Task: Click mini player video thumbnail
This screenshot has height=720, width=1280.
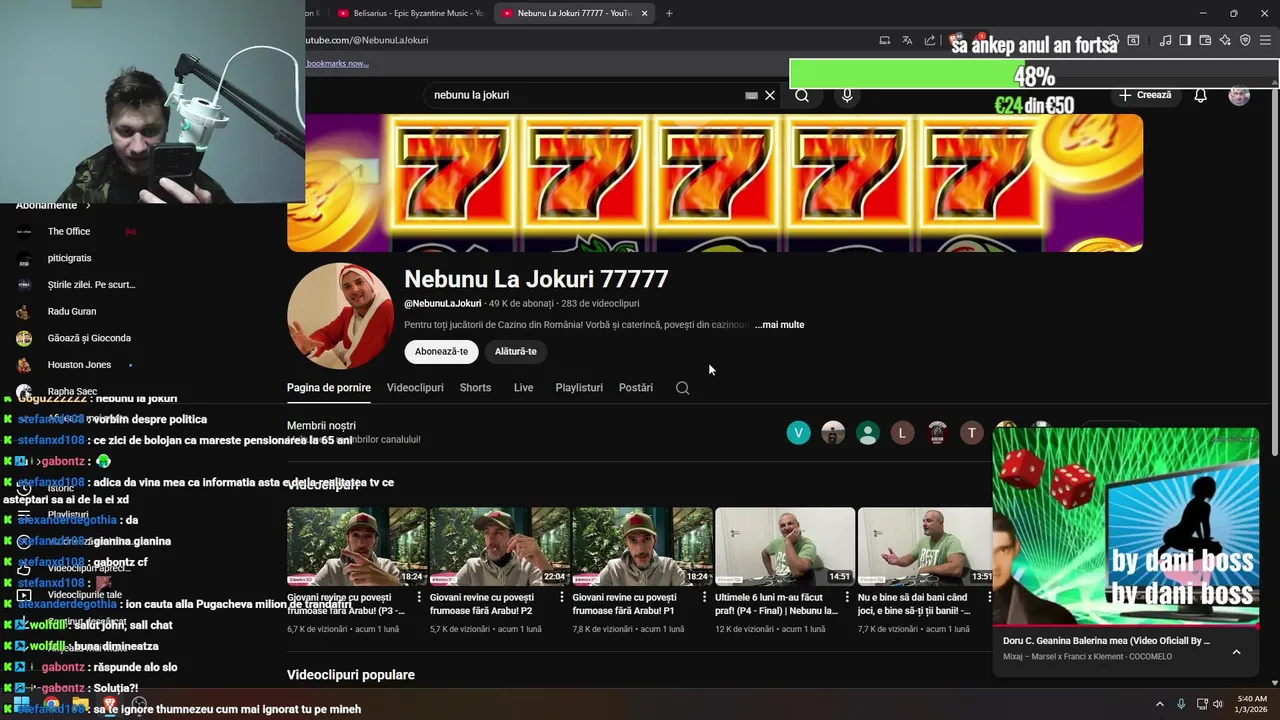Action: [x=1126, y=526]
